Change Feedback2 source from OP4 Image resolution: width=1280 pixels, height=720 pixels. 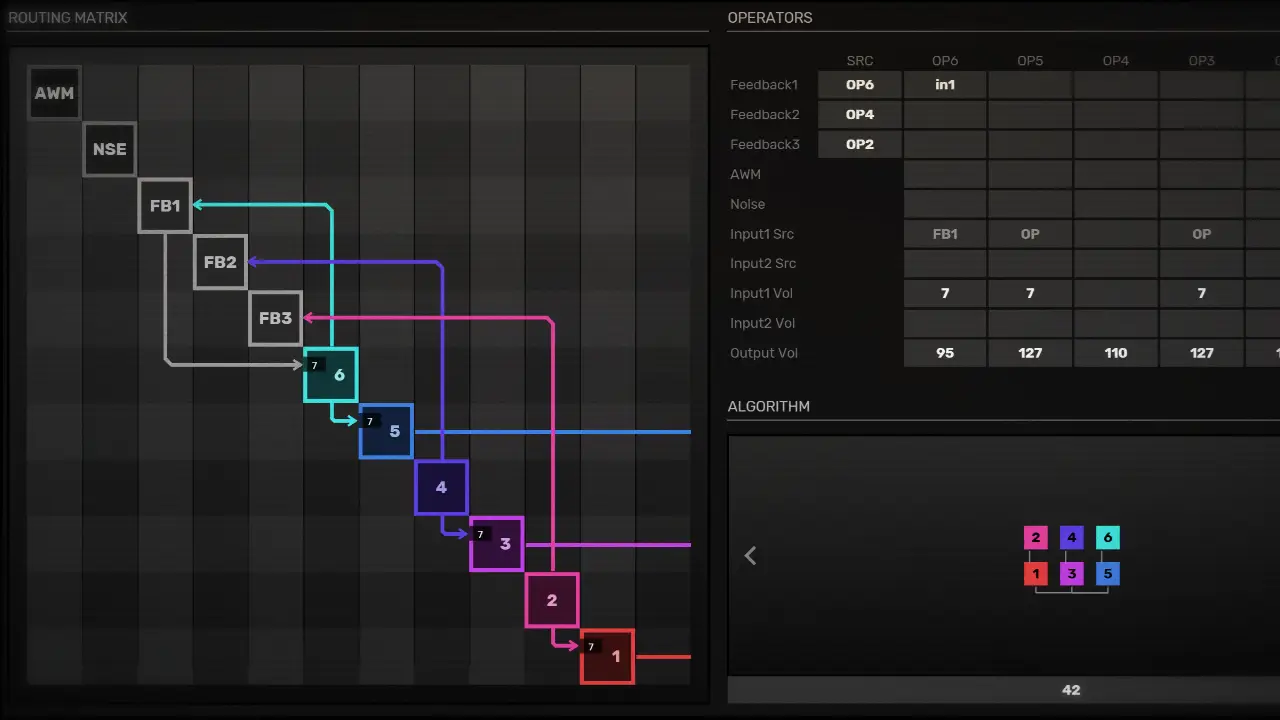860,115
